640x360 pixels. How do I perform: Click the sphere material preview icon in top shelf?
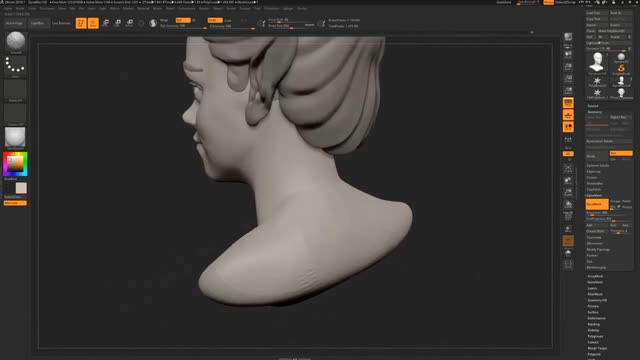(153, 23)
